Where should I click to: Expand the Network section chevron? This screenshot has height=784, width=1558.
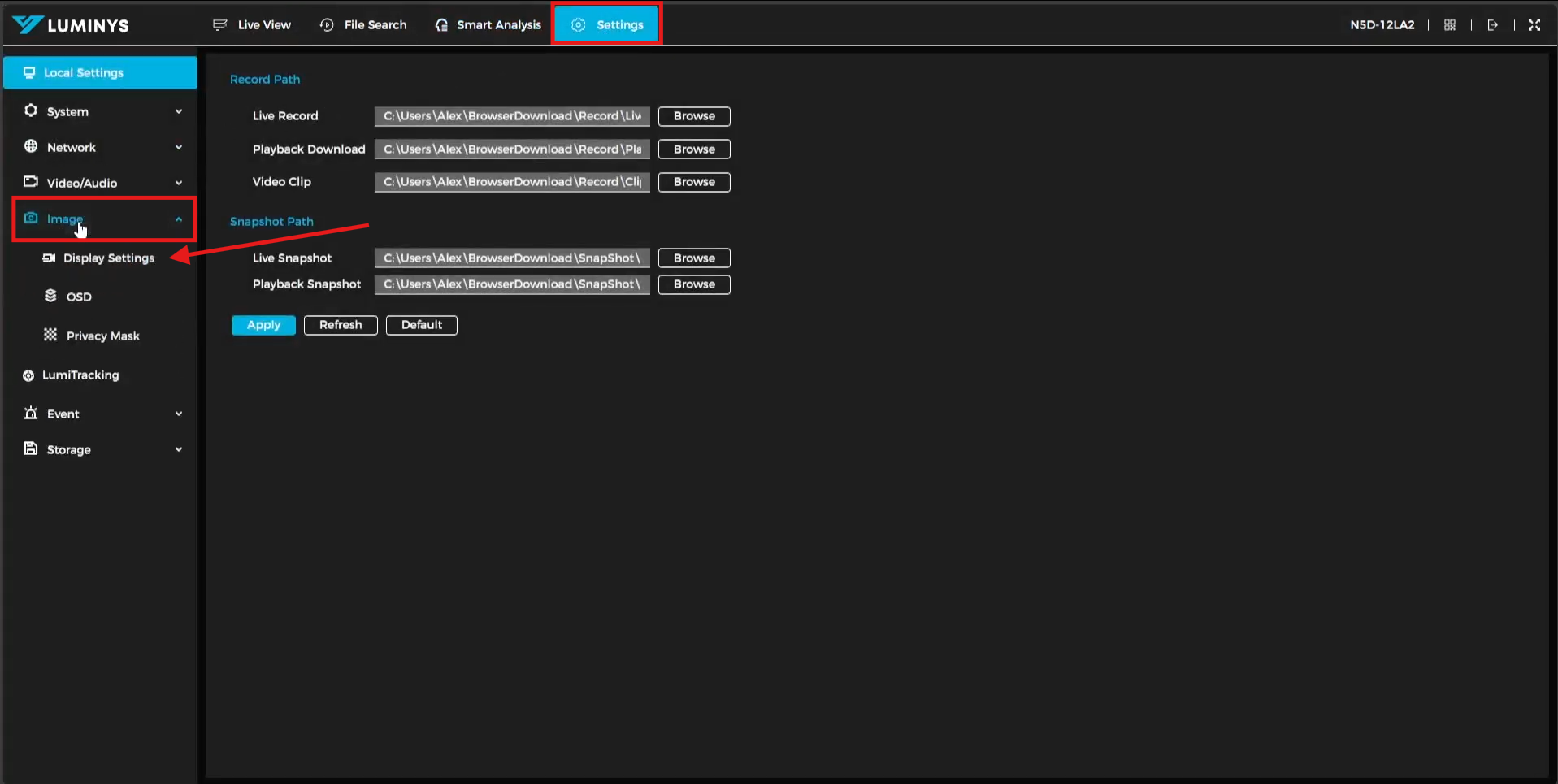[x=179, y=147]
